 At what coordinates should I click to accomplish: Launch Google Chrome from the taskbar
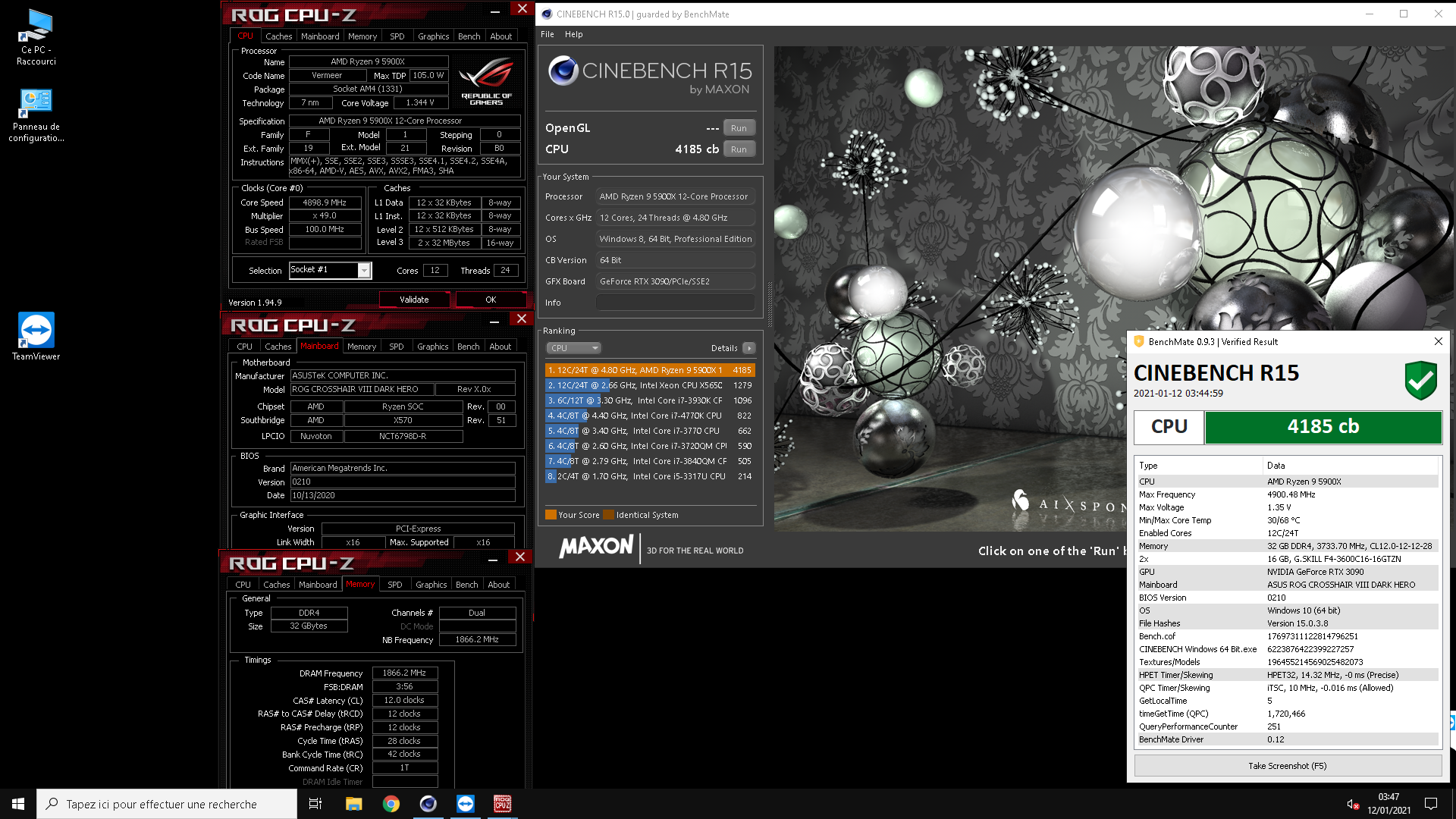point(391,804)
